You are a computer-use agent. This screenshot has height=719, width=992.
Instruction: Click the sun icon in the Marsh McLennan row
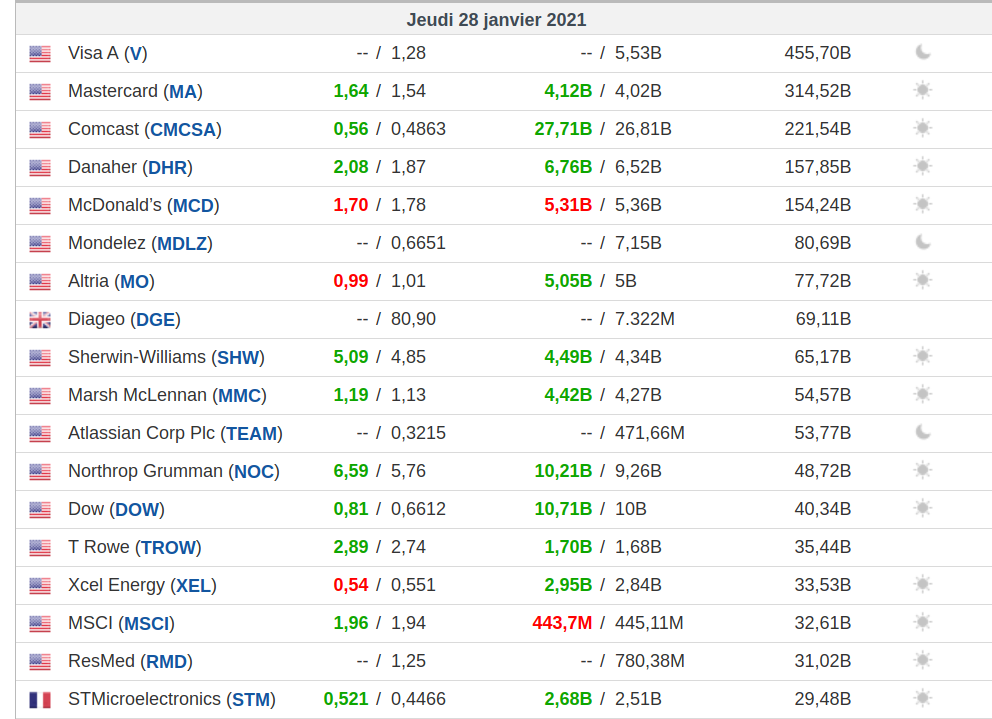923,394
